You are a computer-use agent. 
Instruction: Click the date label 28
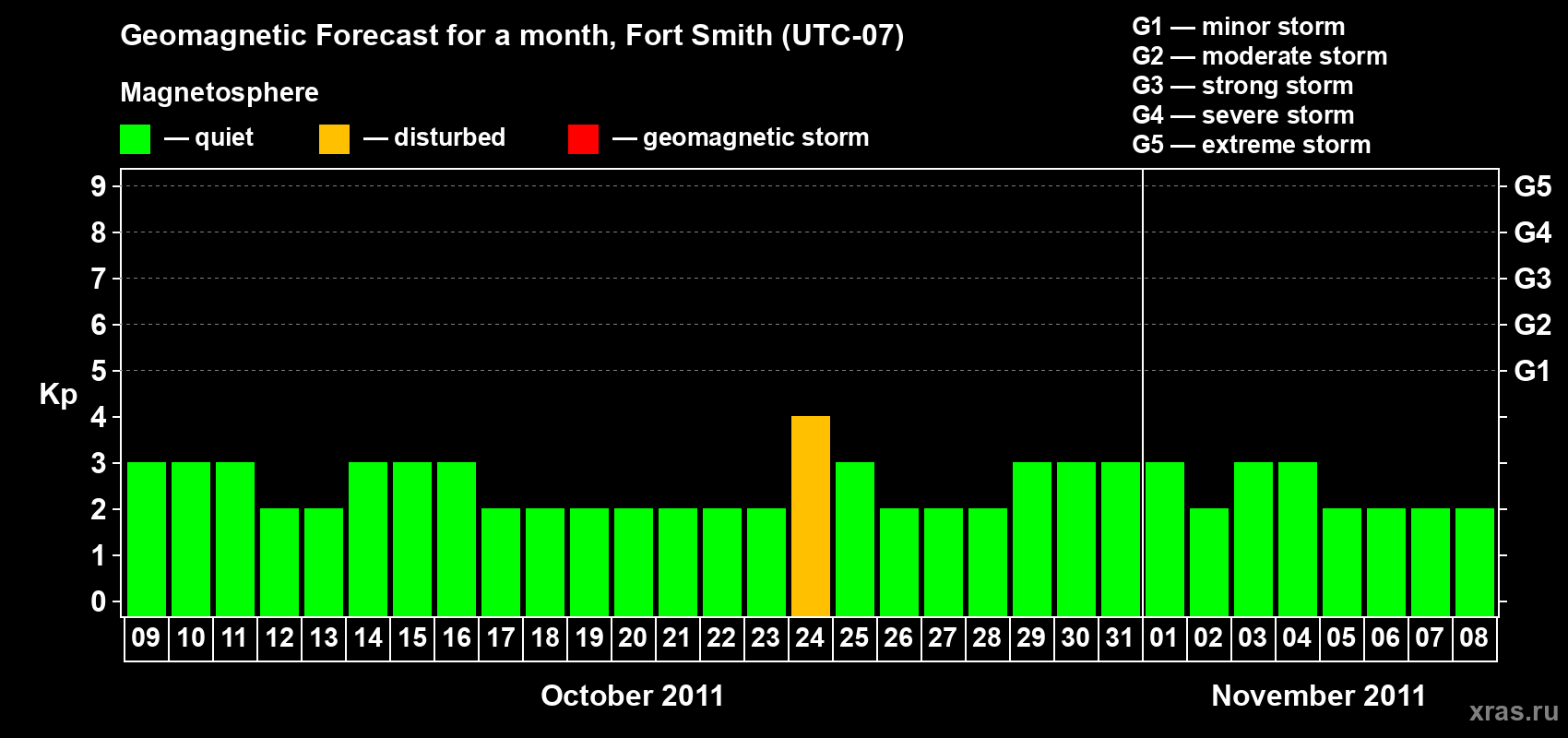pos(987,637)
